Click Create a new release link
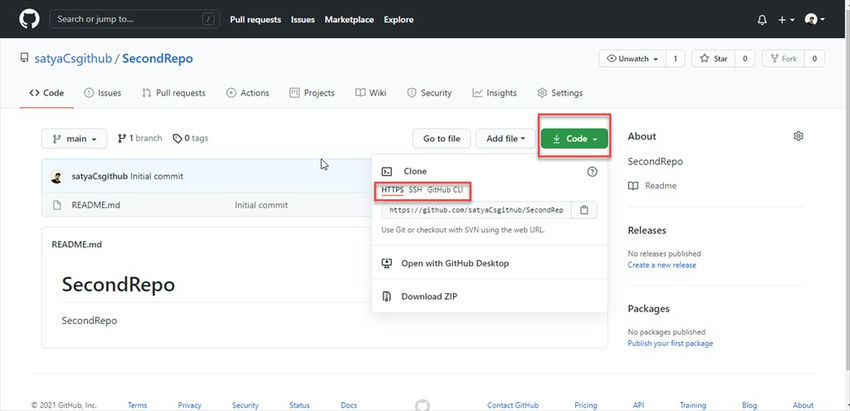The image size is (850, 411). [662, 265]
